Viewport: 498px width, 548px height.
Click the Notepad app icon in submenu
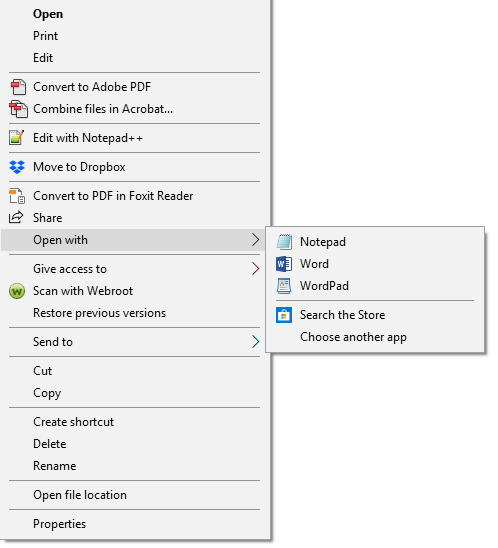(x=284, y=242)
